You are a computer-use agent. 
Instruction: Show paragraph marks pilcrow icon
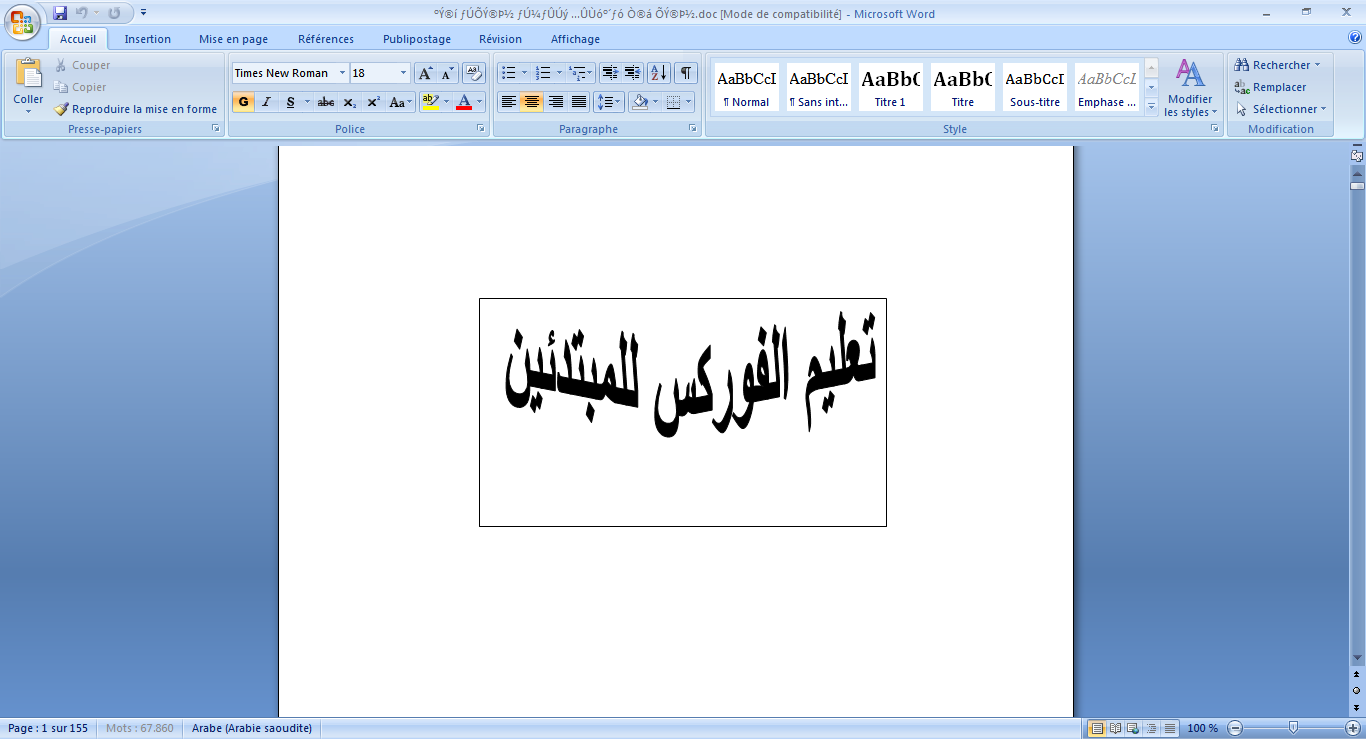point(686,73)
